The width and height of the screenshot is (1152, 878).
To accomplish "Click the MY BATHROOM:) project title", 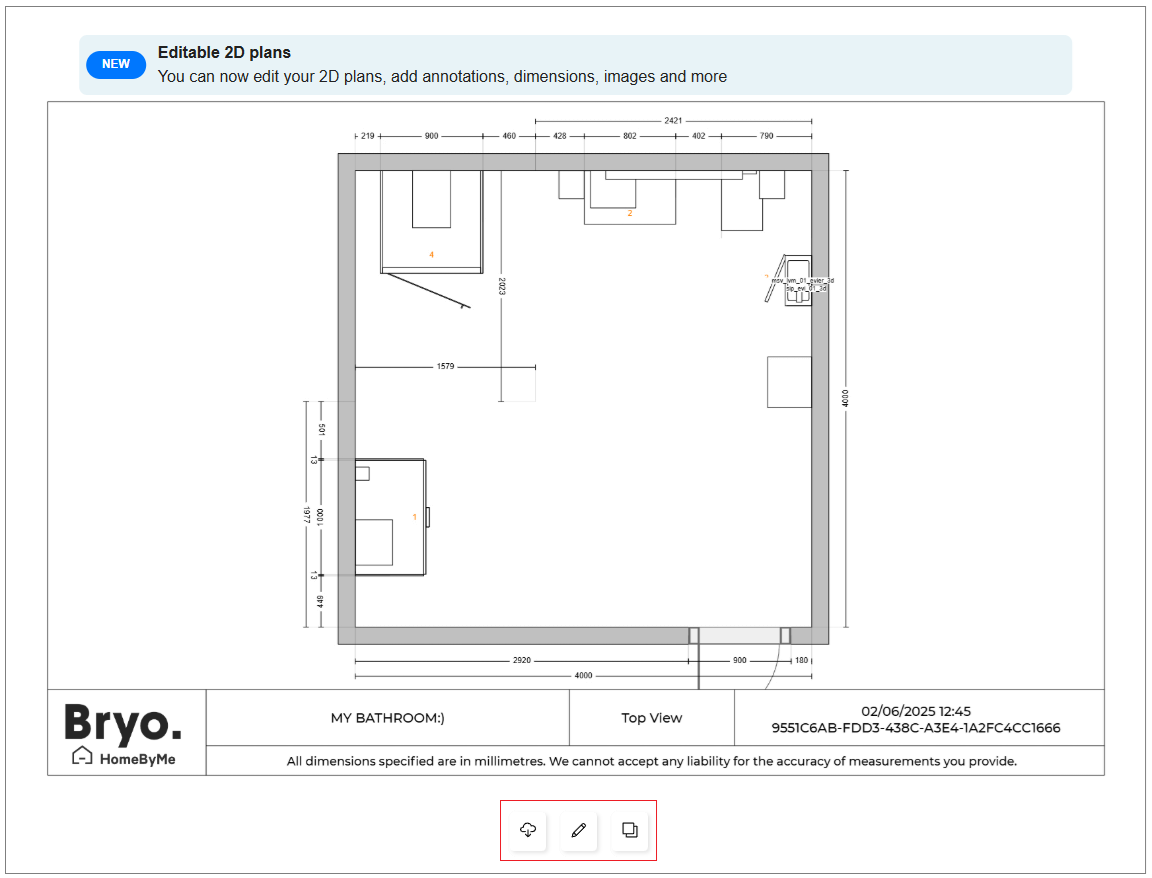I will click(x=387, y=718).
